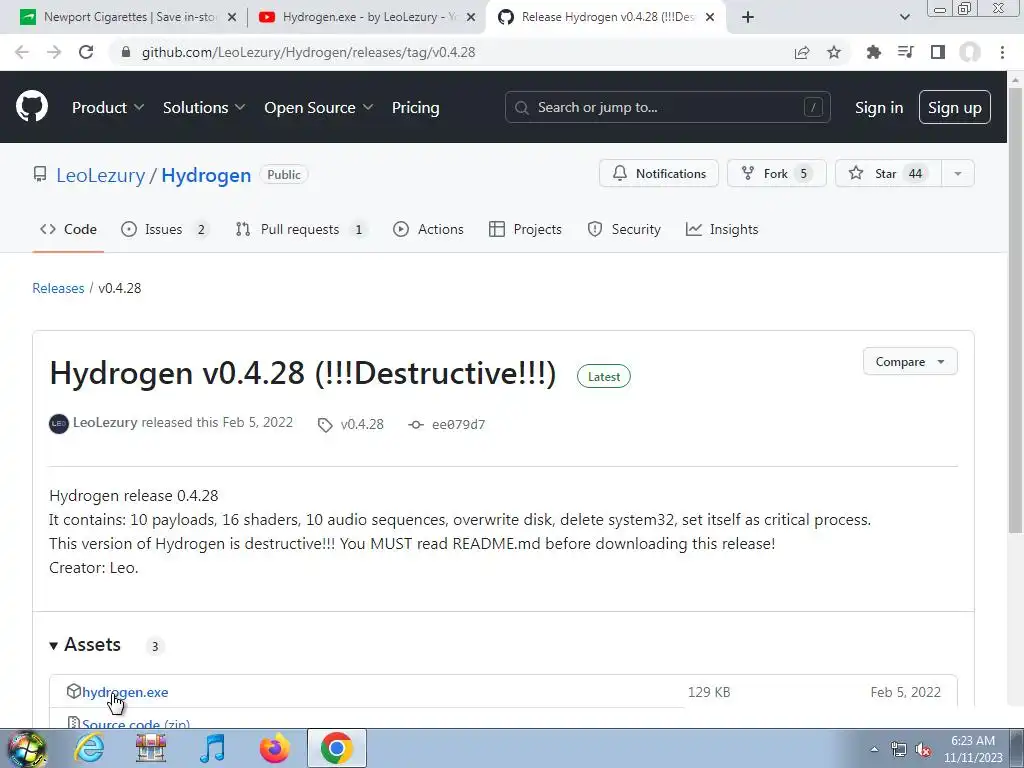Open the media player taskbar icon
The image size is (1024, 768).
click(x=212, y=748)
